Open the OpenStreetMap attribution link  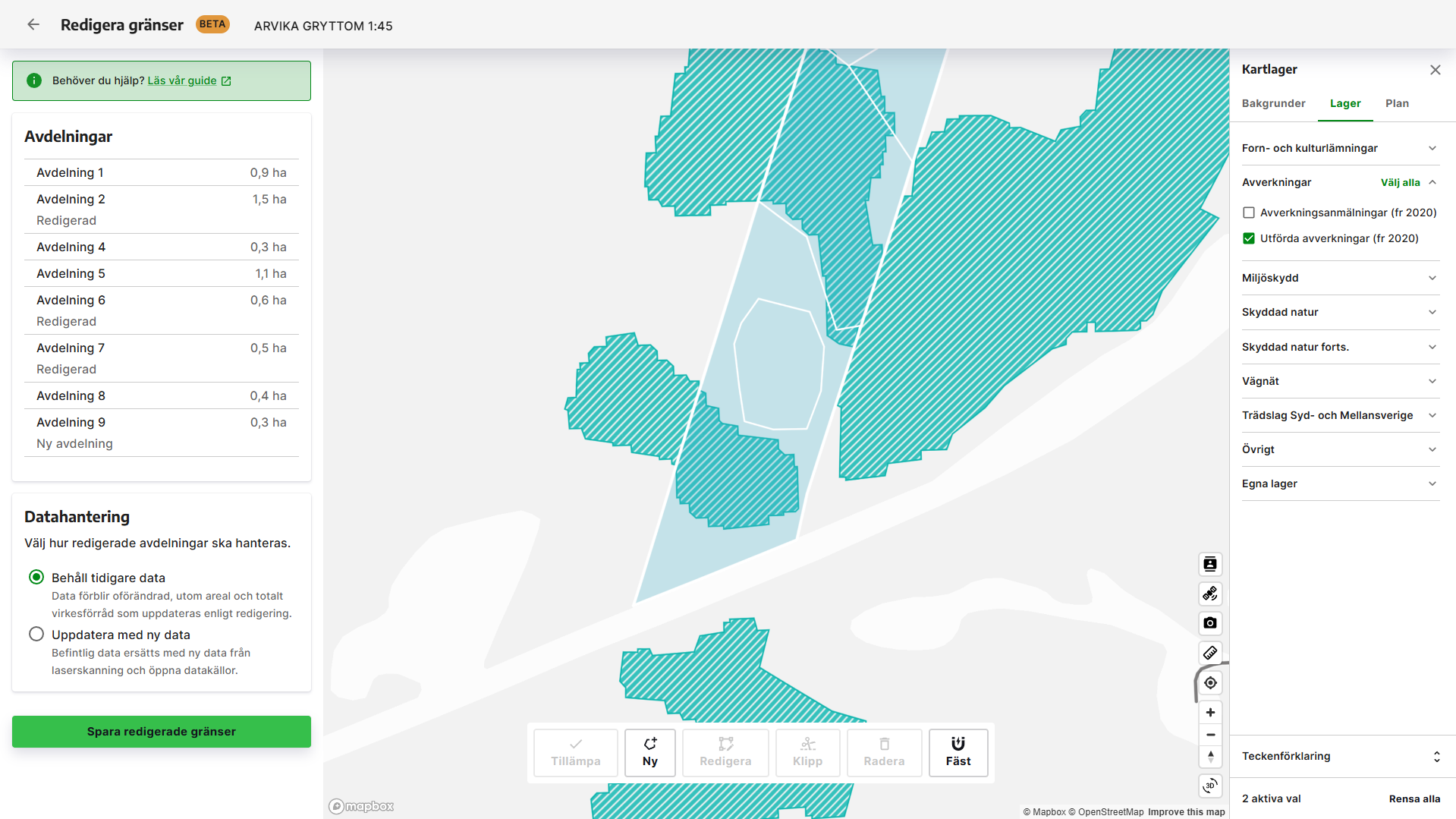[x=1105, y=812]
